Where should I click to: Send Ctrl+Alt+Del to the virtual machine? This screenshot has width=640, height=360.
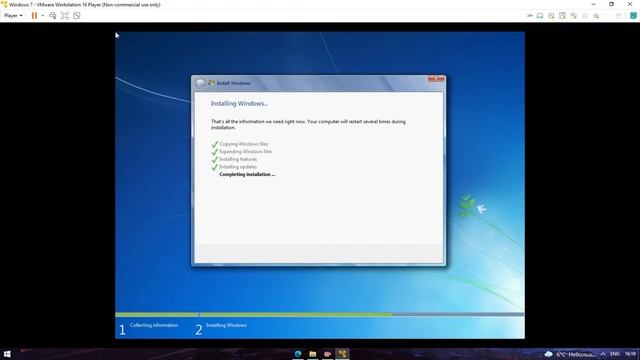[x=53, y=16]
